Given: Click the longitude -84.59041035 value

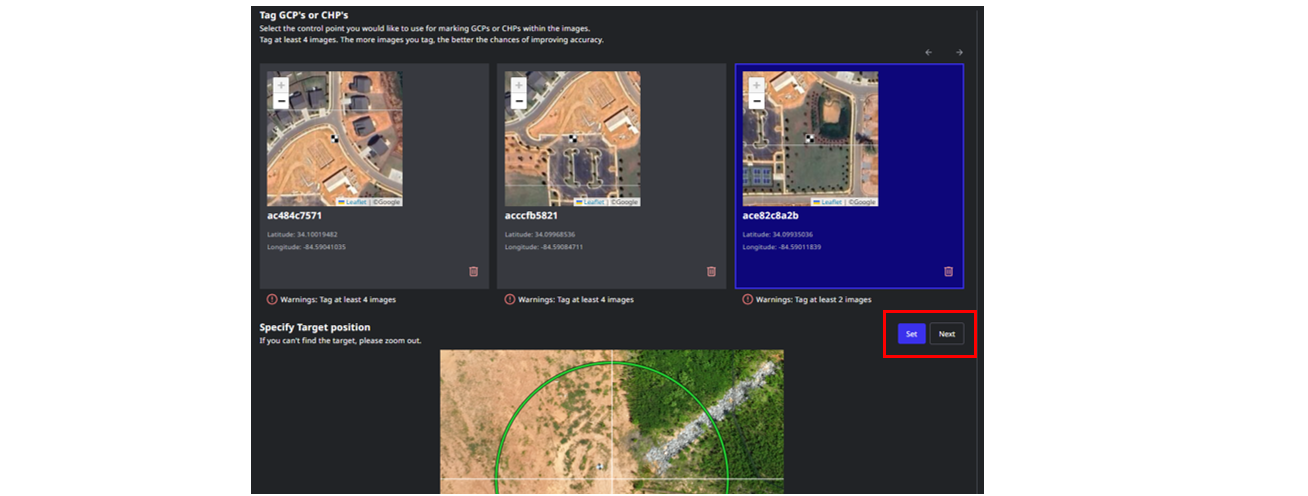Looking at the screenshot, I should tap(323, 247).
